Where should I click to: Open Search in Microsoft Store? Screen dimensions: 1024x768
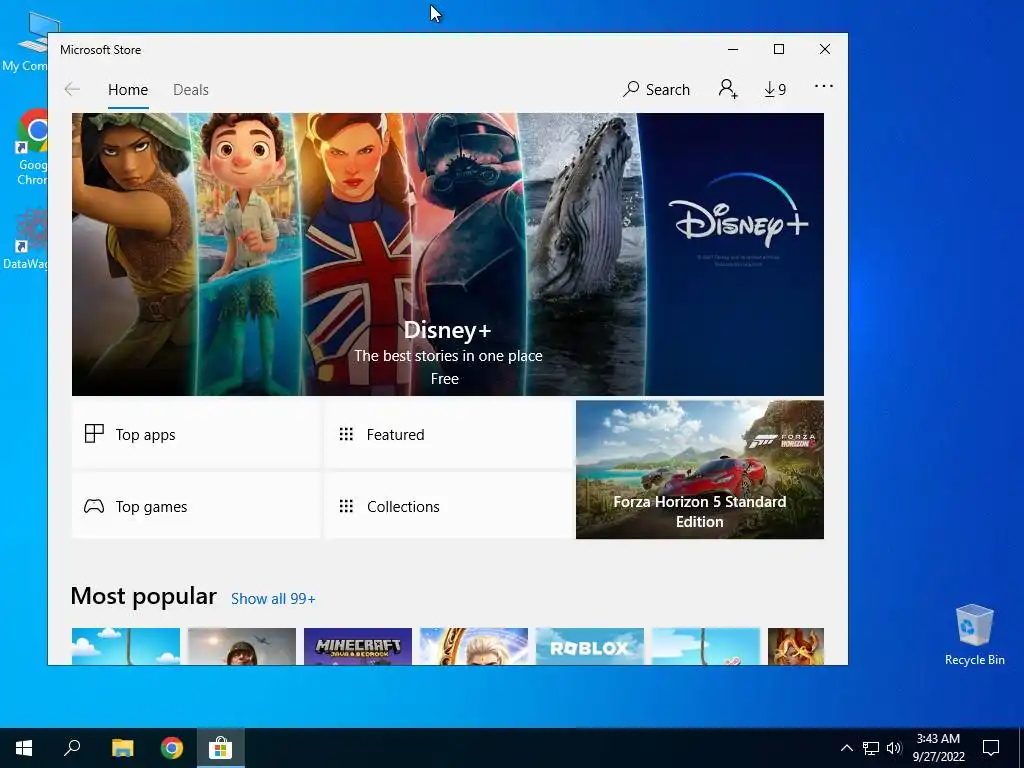click(656, 89)
